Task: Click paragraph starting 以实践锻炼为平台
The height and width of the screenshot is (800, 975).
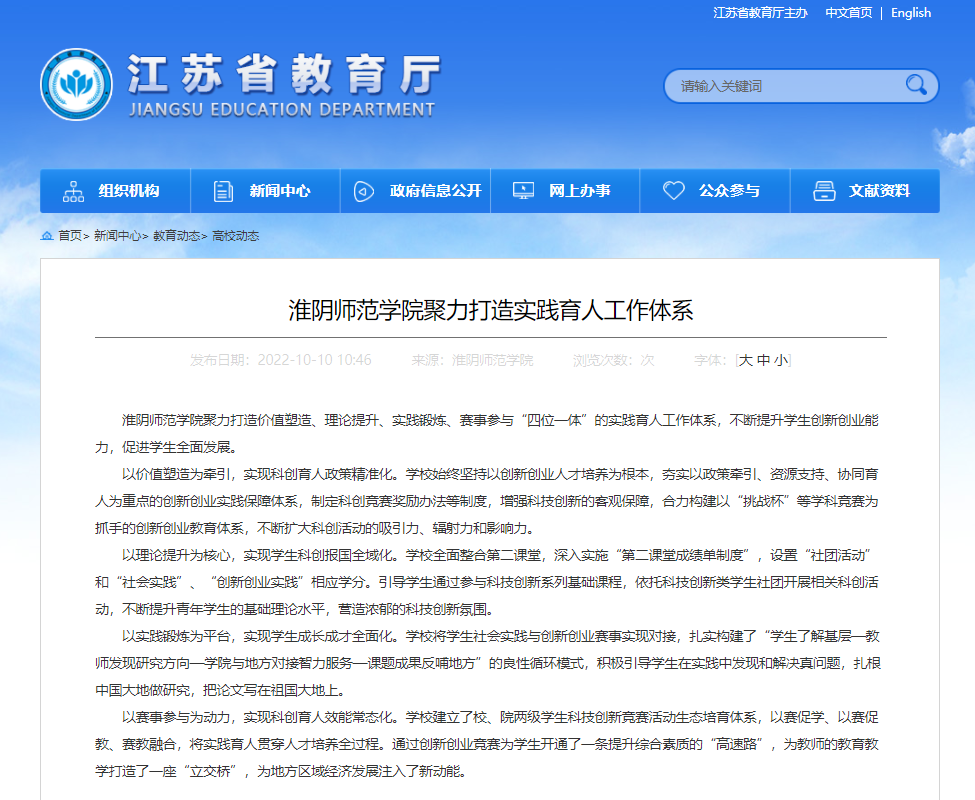Action: (487, 663)
